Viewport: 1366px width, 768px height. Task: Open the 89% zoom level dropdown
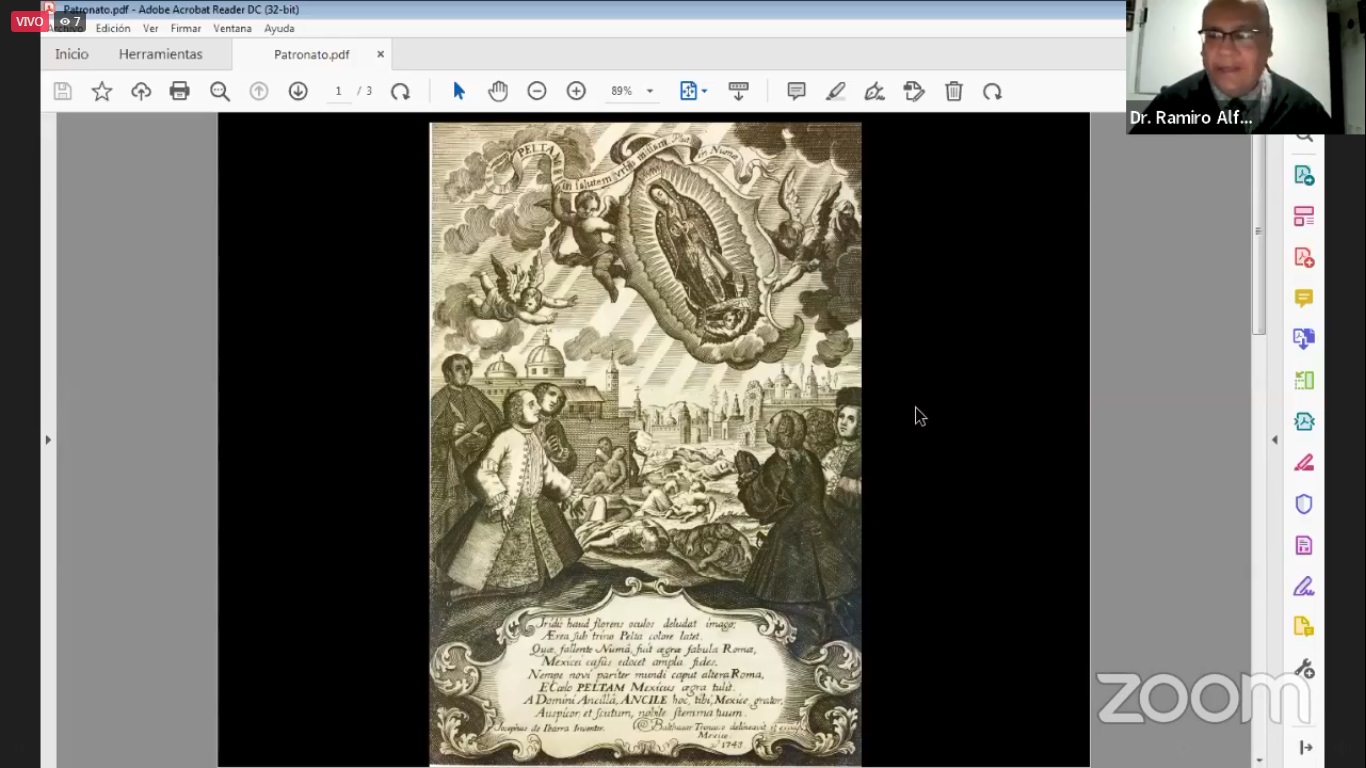[x=632, y=91]
